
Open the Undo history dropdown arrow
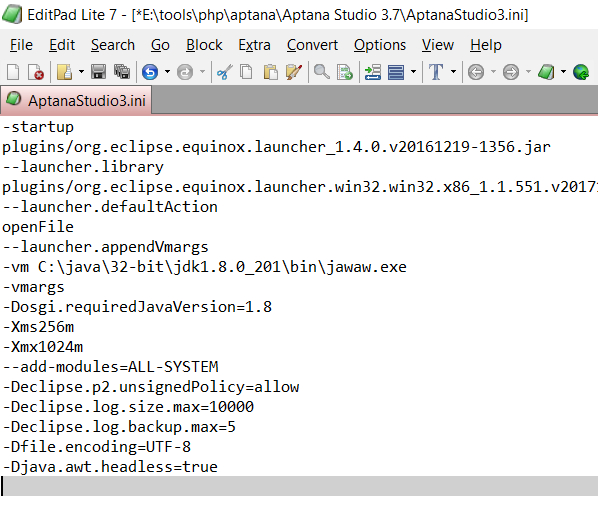click(x=167, y=71)
